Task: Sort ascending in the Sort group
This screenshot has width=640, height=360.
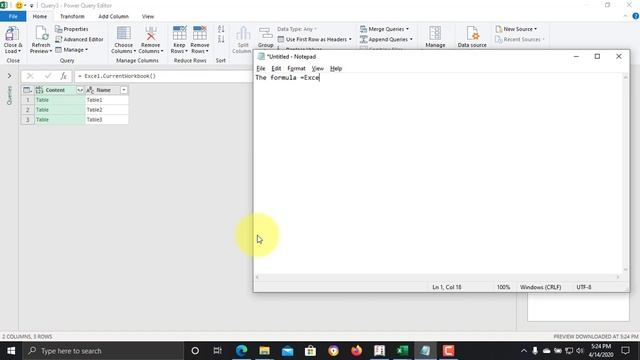Action: 221,29
